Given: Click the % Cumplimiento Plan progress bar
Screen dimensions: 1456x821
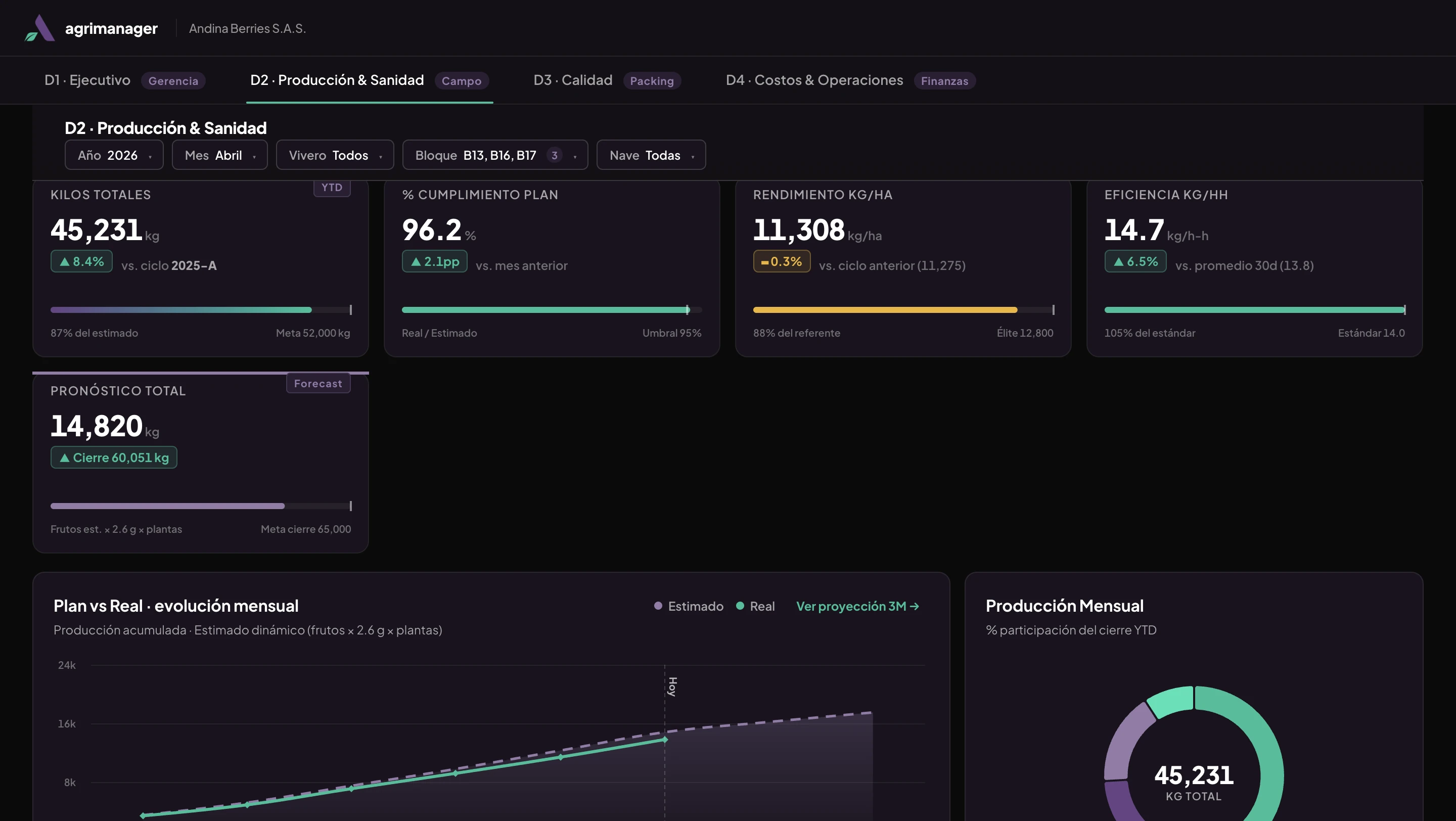Looking at the screenshot, I should coord(552,309).
